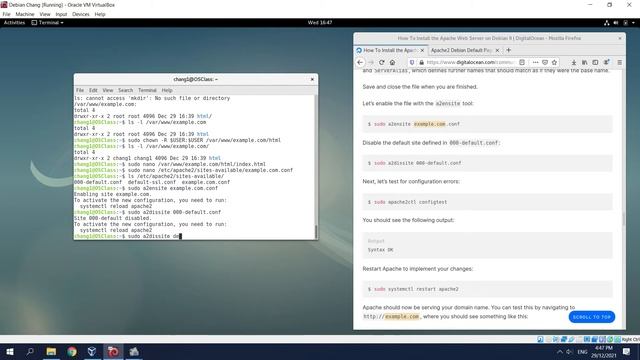Click the GNOME volume icon in top bar
The width and height of the screenshot is (640, 360).
[616, 23]
